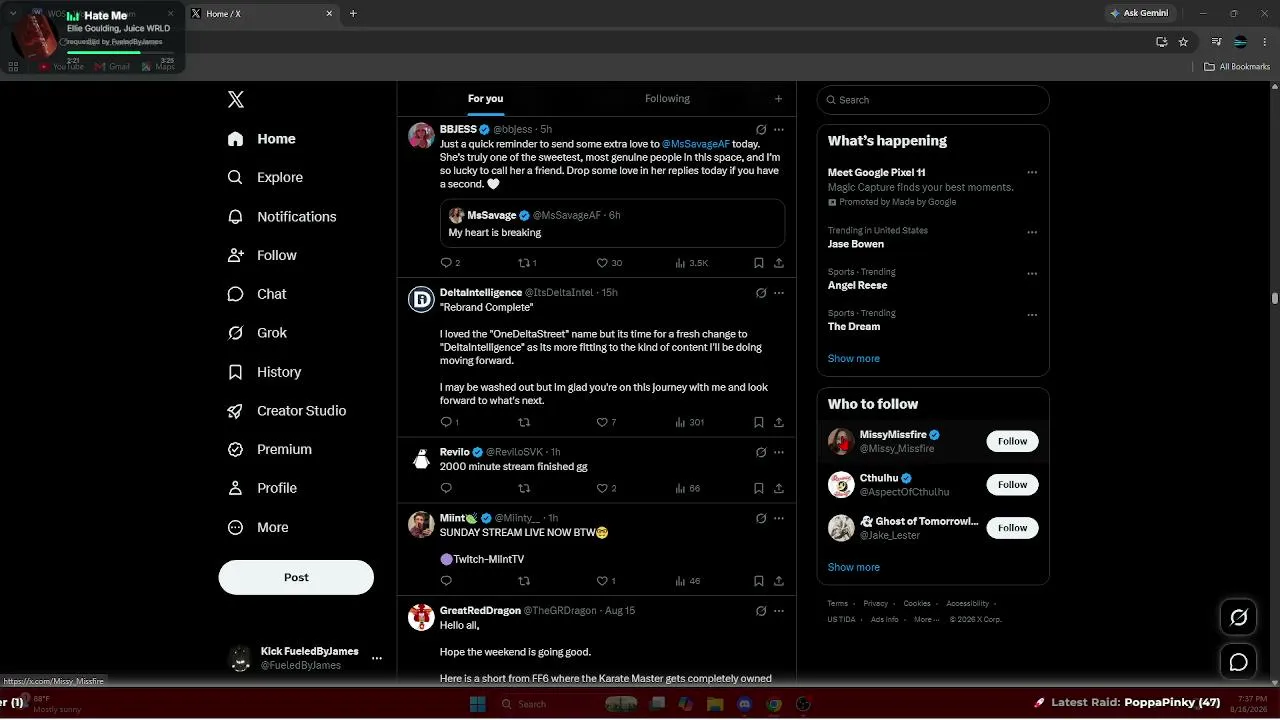The width and height of the screenshot is (1280, 720).
Task: Ask Grok about GreatRedDragon's post
Action: click(761, 611)
